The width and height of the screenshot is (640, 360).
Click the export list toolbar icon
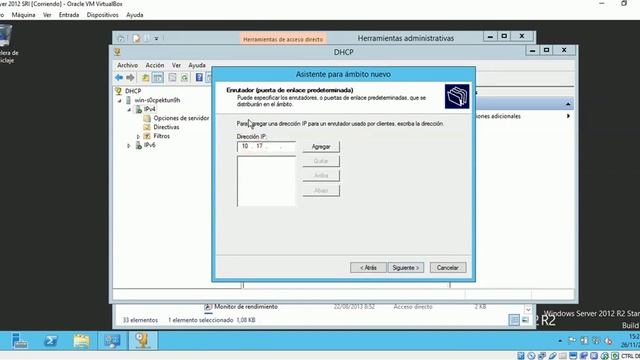(172, 78)
